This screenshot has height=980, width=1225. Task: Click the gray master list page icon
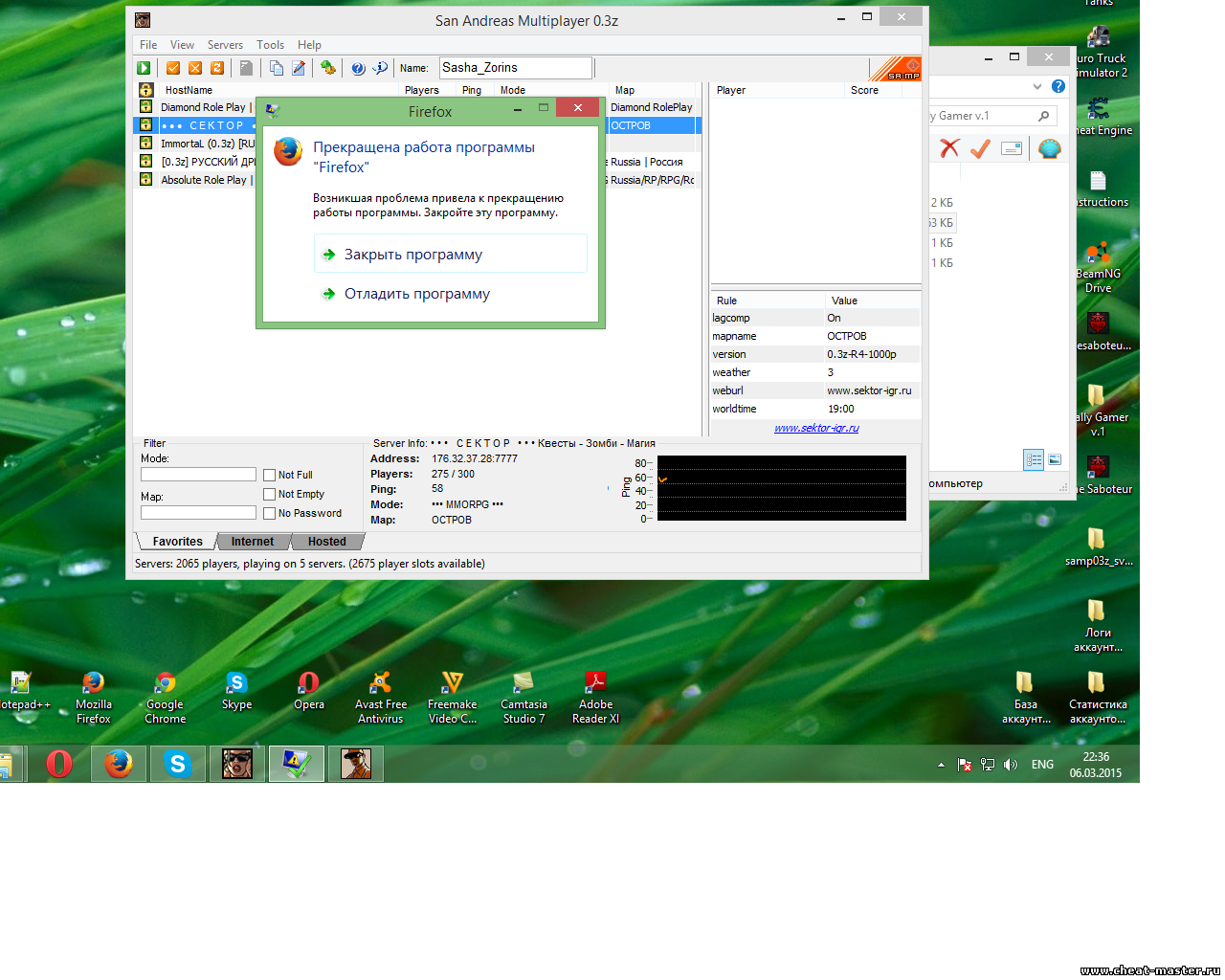[247, 68]
